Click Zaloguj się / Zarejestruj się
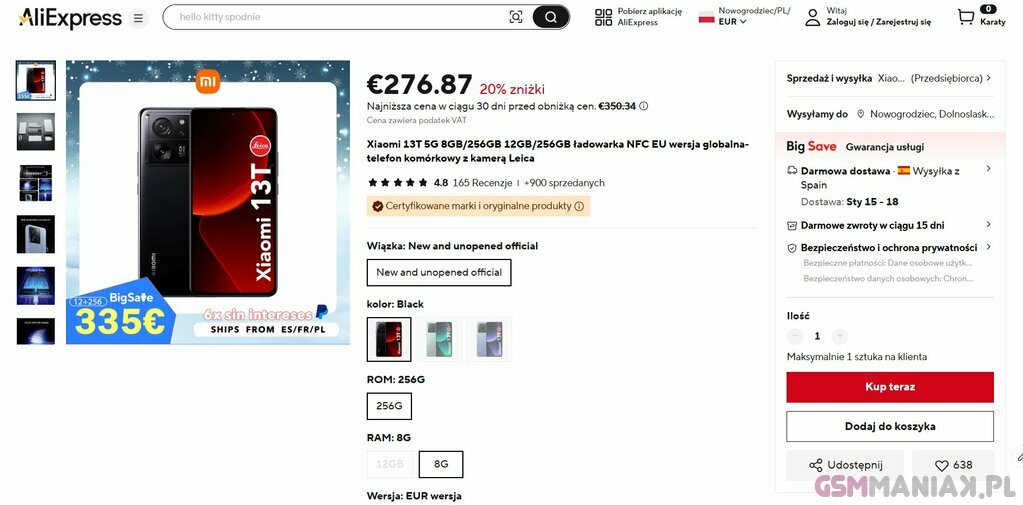The height and width of the screenshot is (505, 1023). click(878, 22)
